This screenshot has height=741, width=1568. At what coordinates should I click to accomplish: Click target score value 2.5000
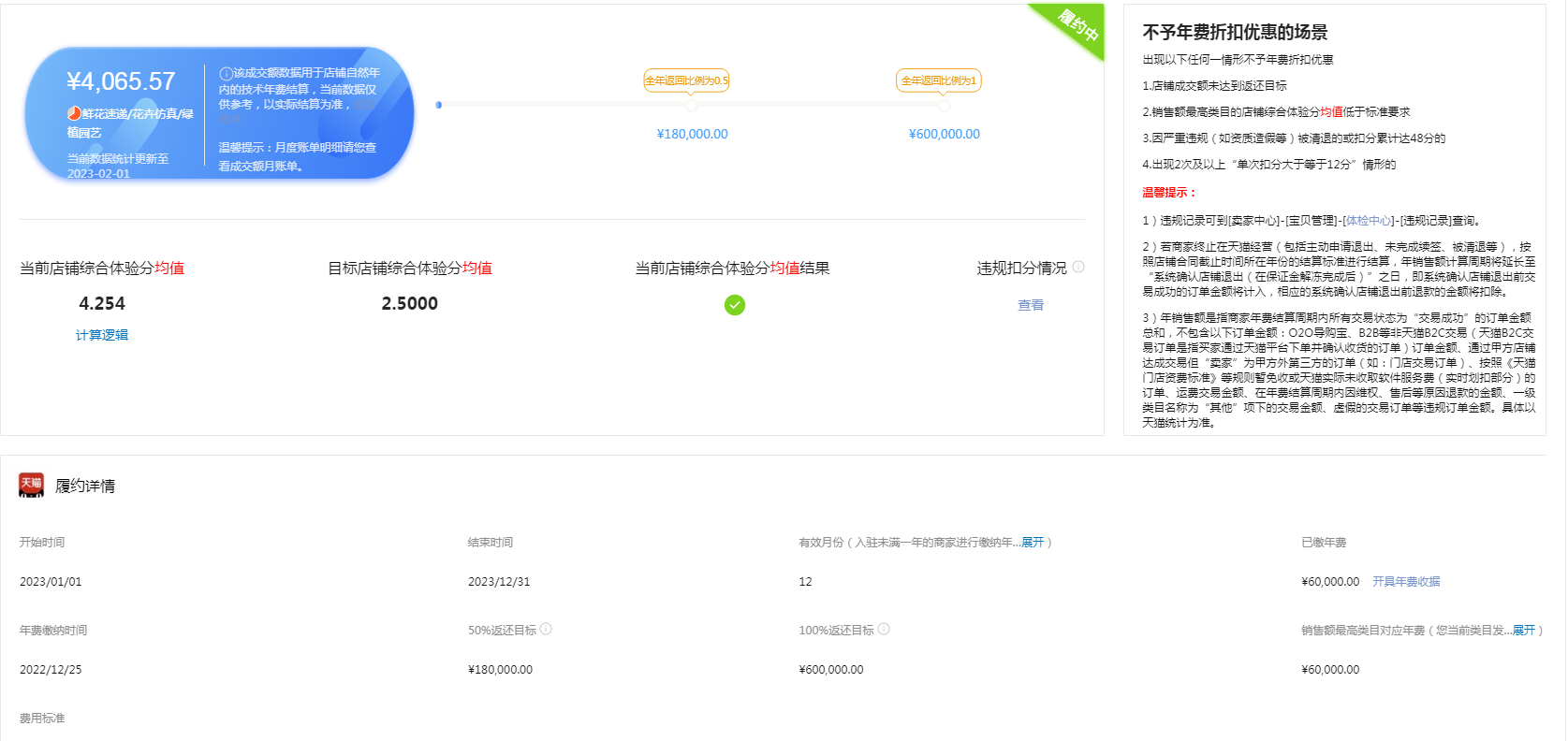coord(410,303)
